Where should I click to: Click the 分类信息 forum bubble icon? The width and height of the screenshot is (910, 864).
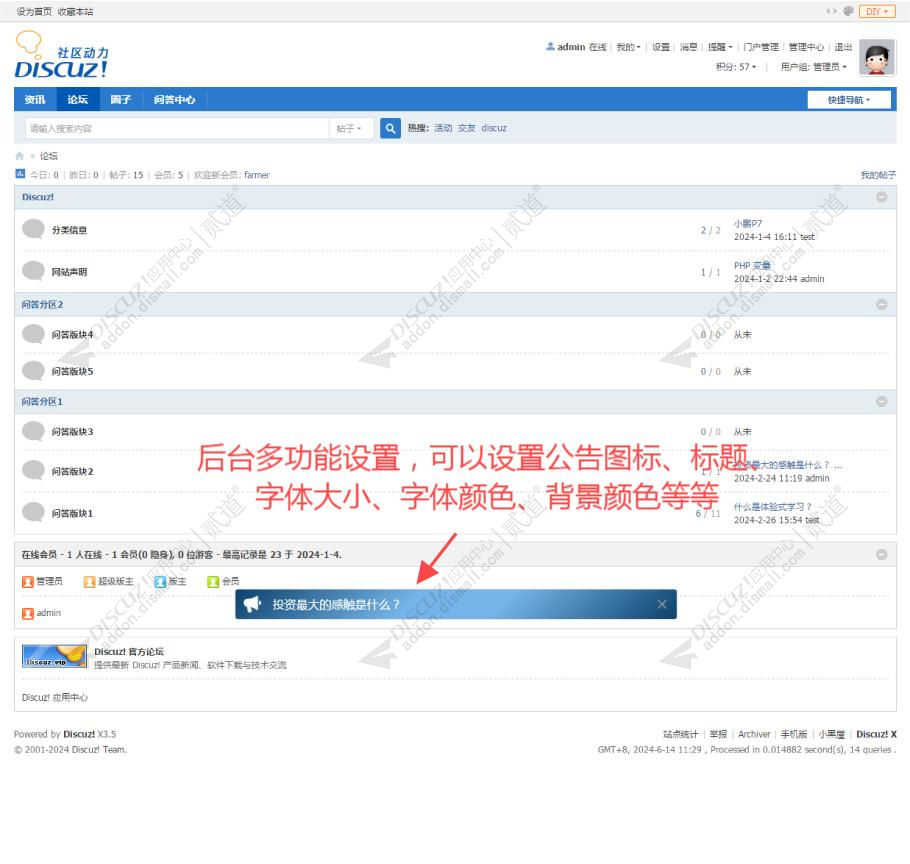pos(34,229)
